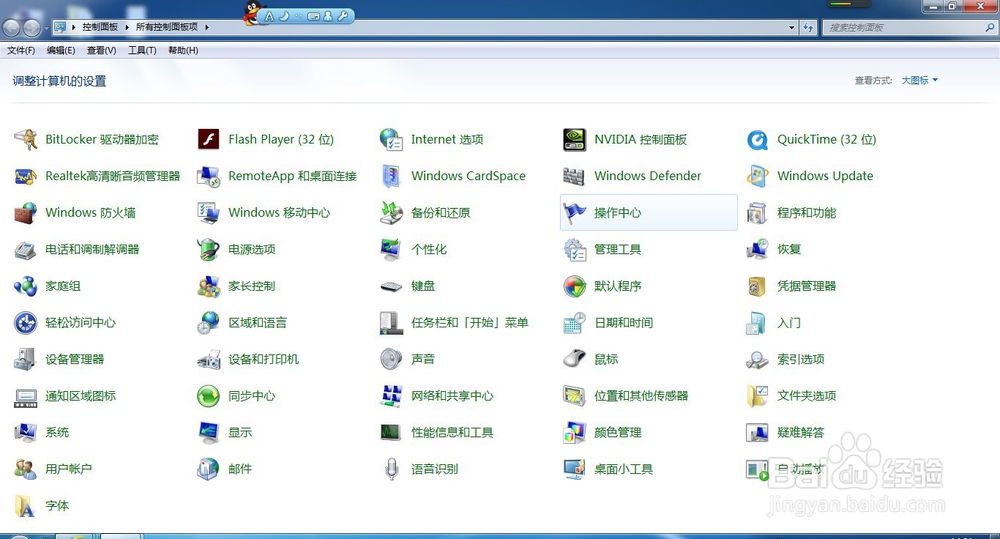Open the 设备和打印机 link
The image size is (1000, 539).
pos(263,359)
